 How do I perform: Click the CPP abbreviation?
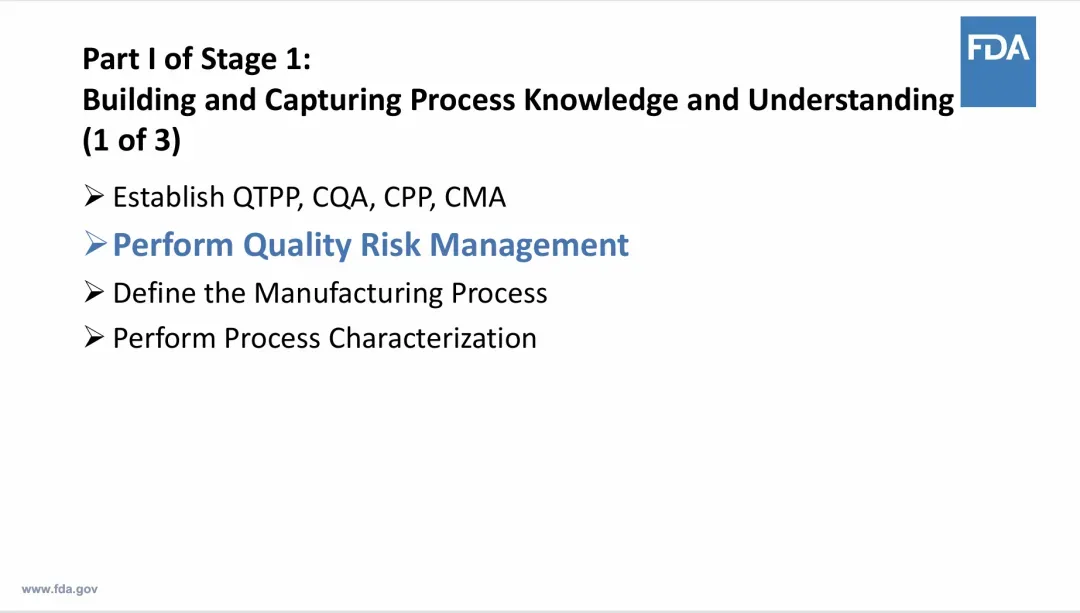pyautogui.click(x=408, y=198)
